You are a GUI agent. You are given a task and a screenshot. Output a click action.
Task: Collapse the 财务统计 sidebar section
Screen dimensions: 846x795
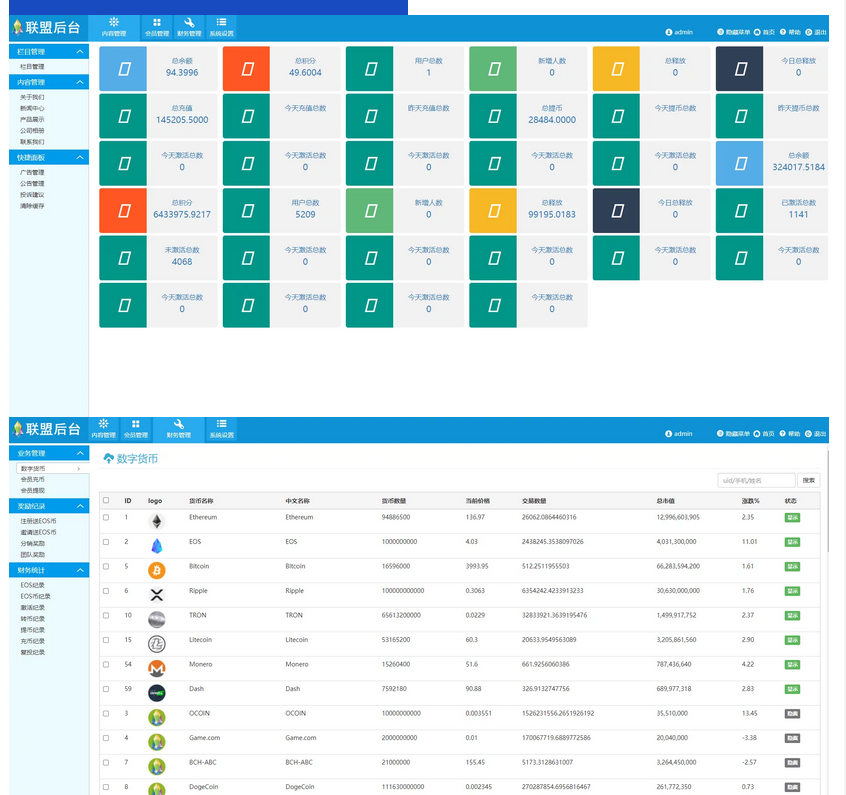[x=80, y=569]
